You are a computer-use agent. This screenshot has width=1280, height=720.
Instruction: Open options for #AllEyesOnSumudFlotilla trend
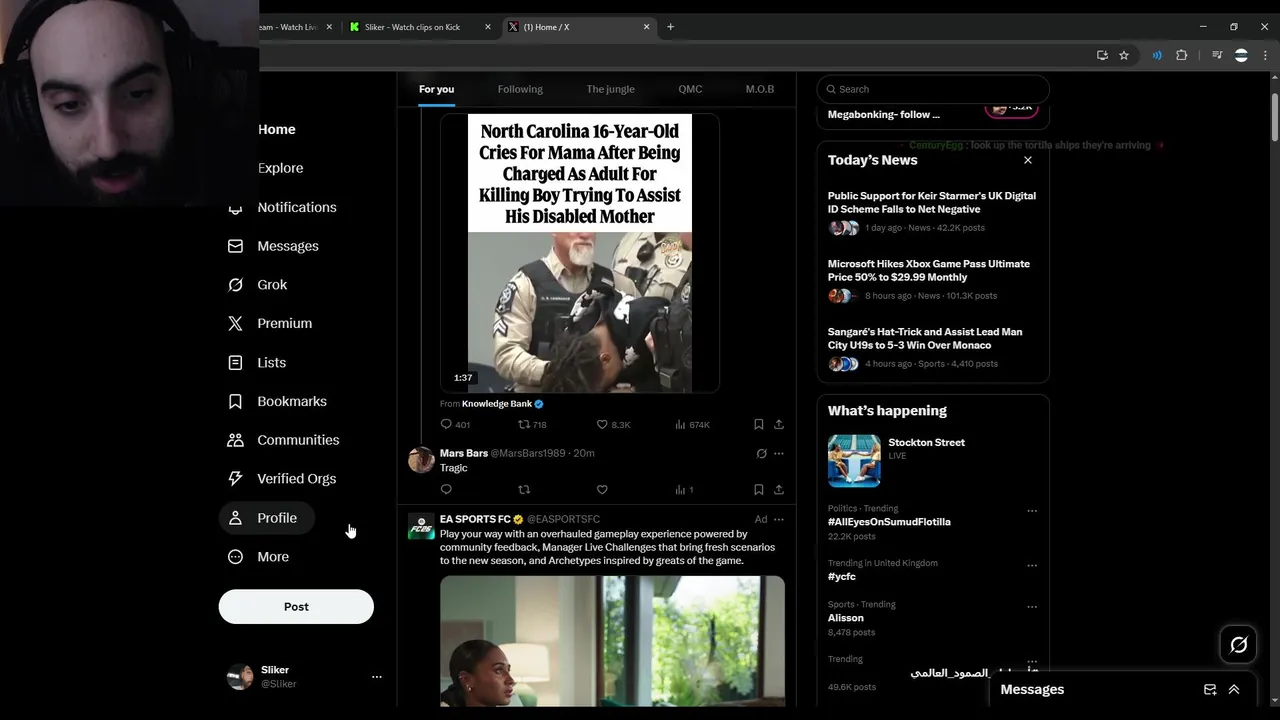[x=1032, y=510]
